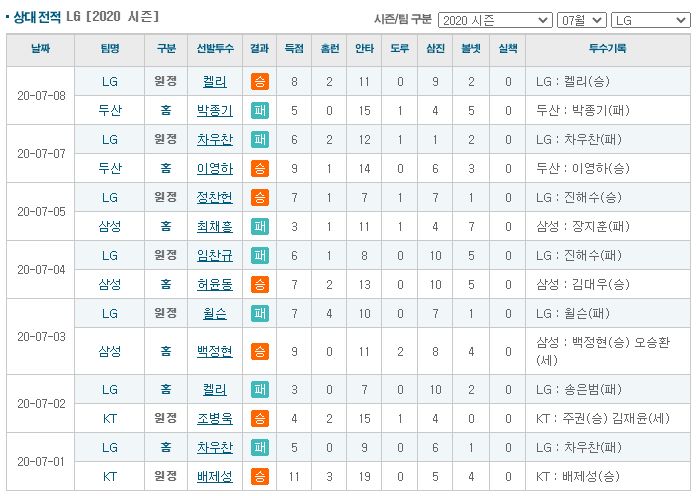Click the 승 badge in 백정현's row

(260, 352)
